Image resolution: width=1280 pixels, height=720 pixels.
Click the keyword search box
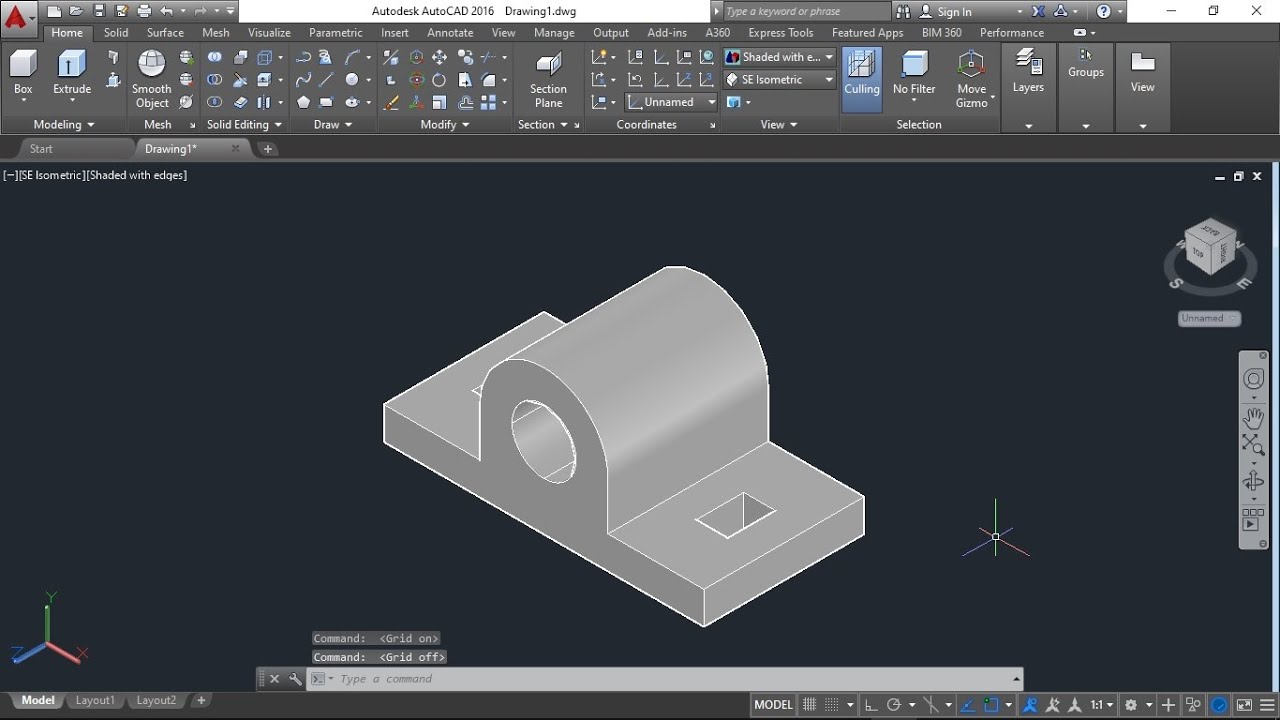coord(805,12)
